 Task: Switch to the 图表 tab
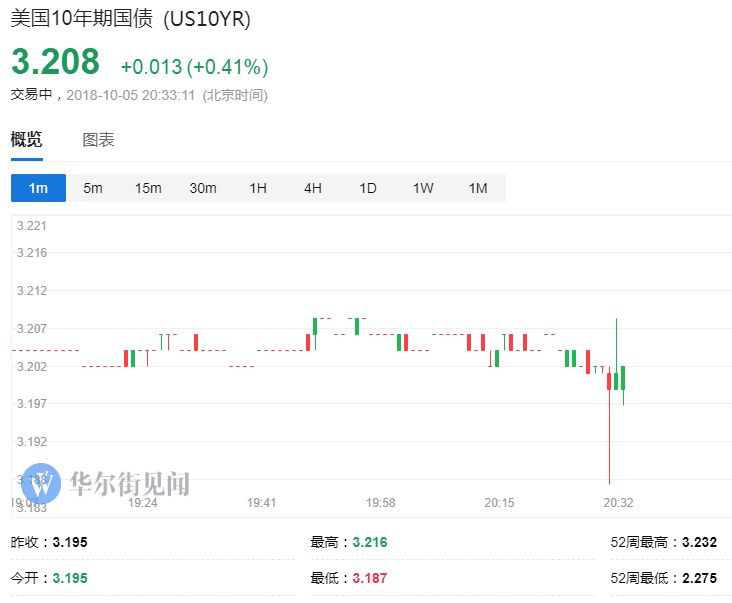tap(98, 140)
